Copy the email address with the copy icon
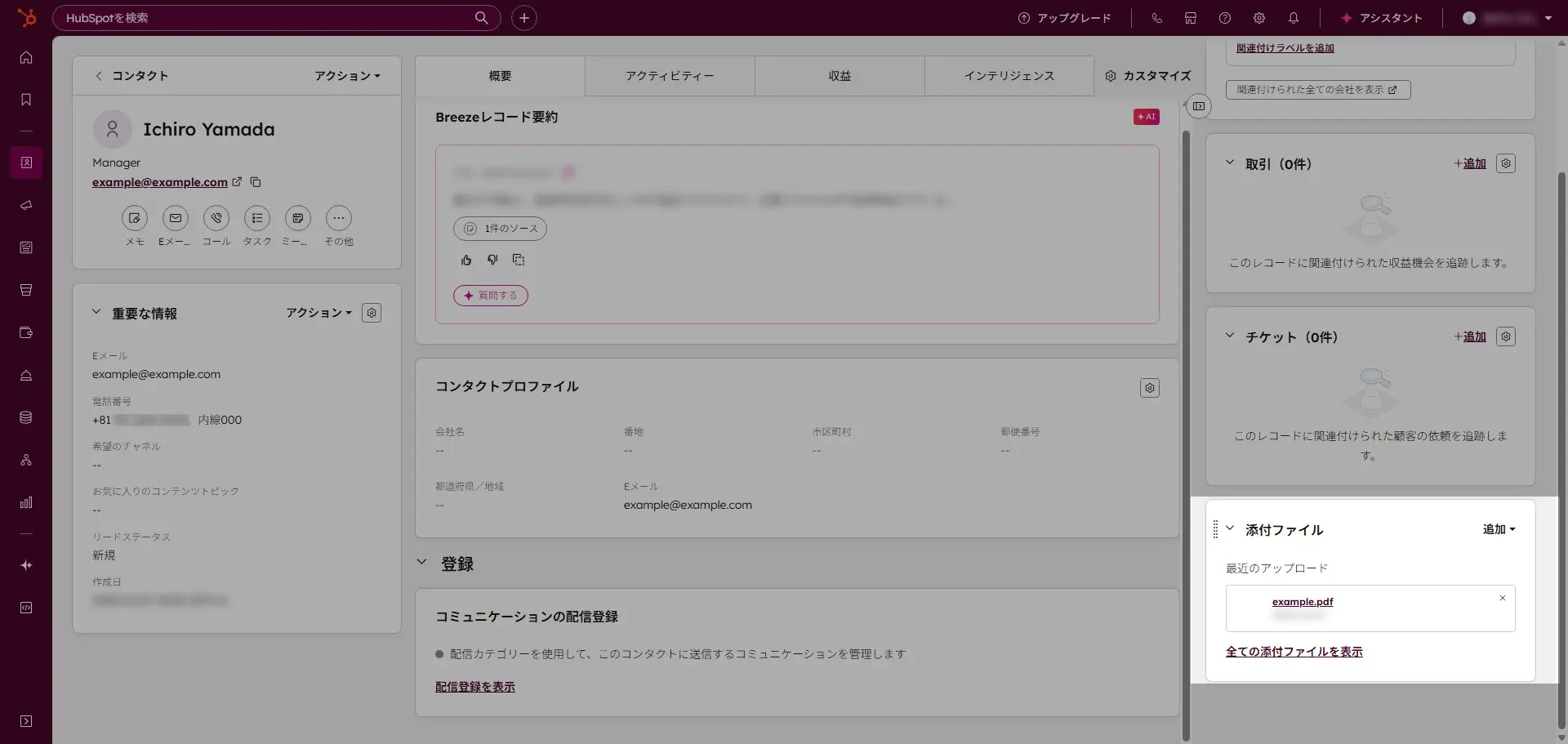This screenshot has height=744, width=1568. [x=255, y=182]
